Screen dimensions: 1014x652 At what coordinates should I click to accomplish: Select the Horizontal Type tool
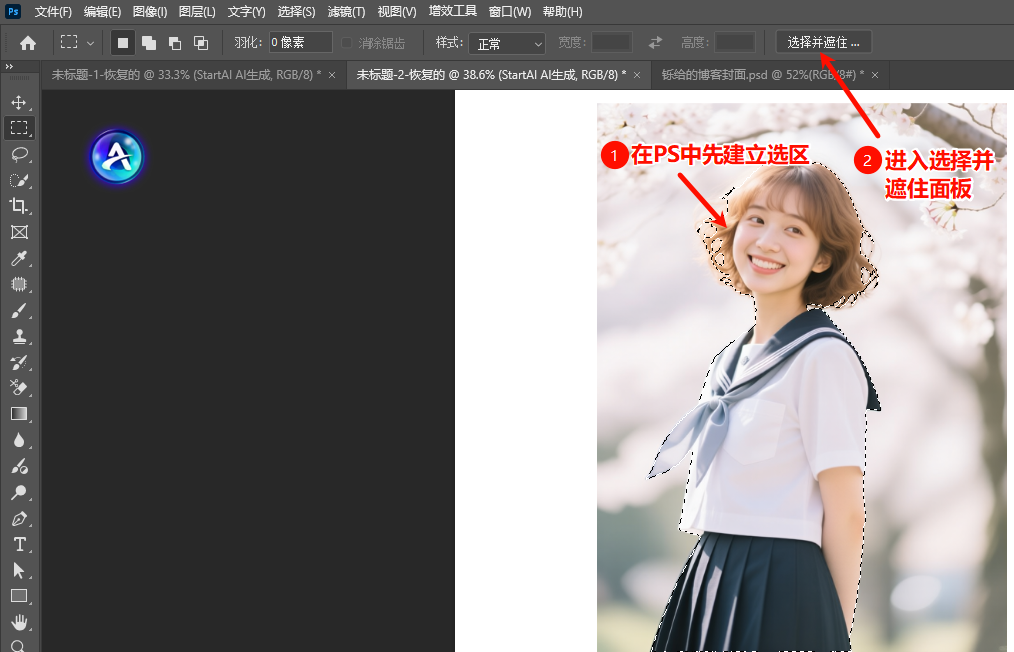[x=18, y=544]
